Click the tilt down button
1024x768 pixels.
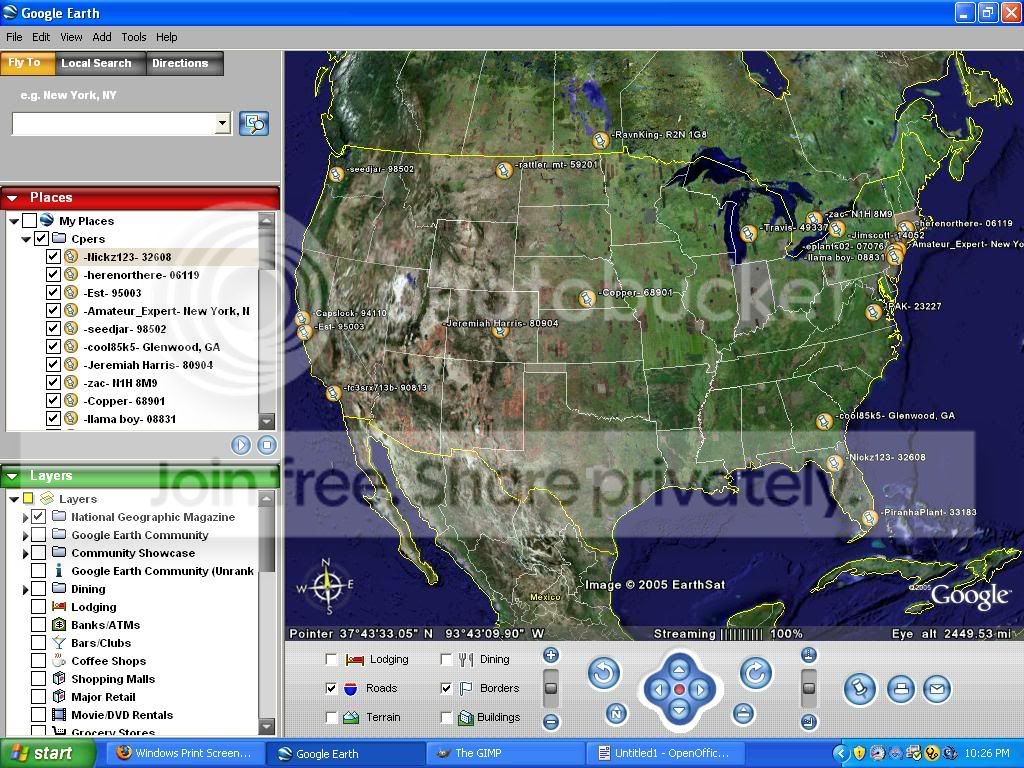(808, 722)
